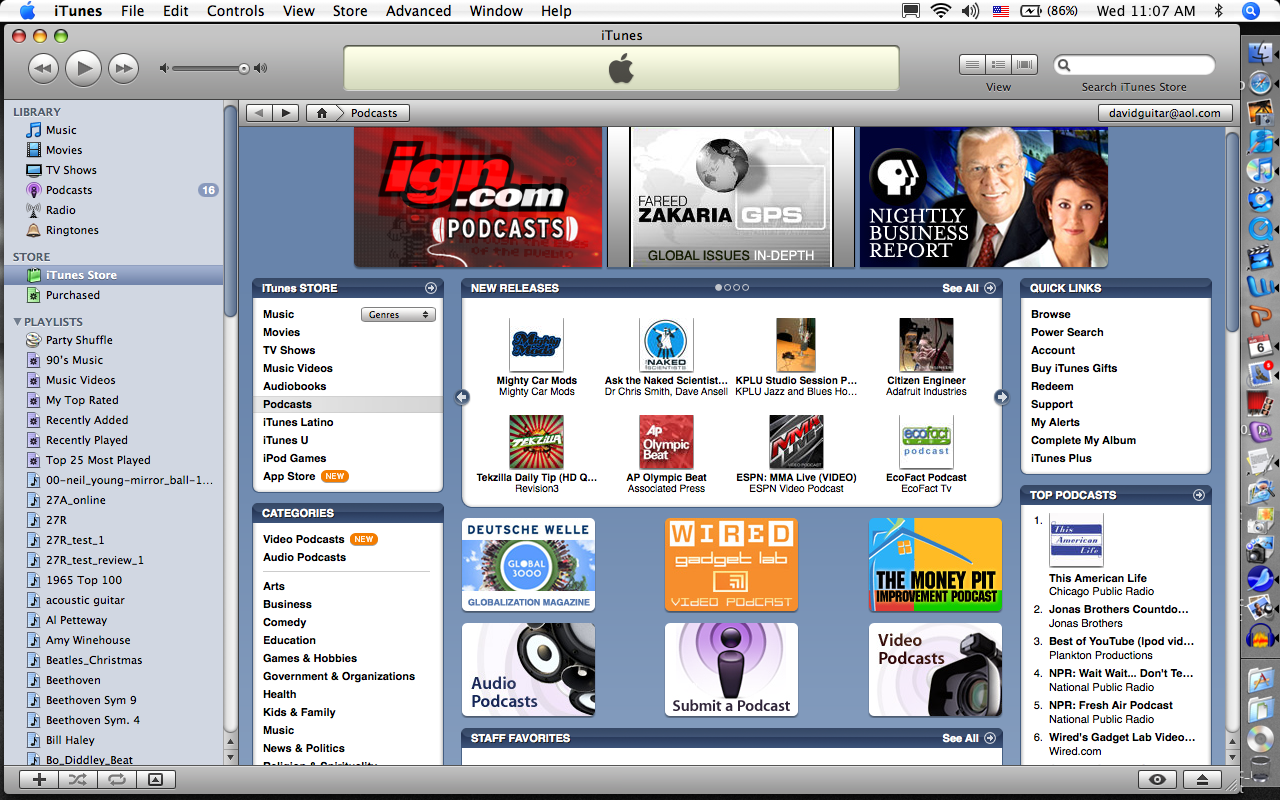Show previous page of New Releases
This screenshot has height=800, width=1280.
[x=462, y=397]
